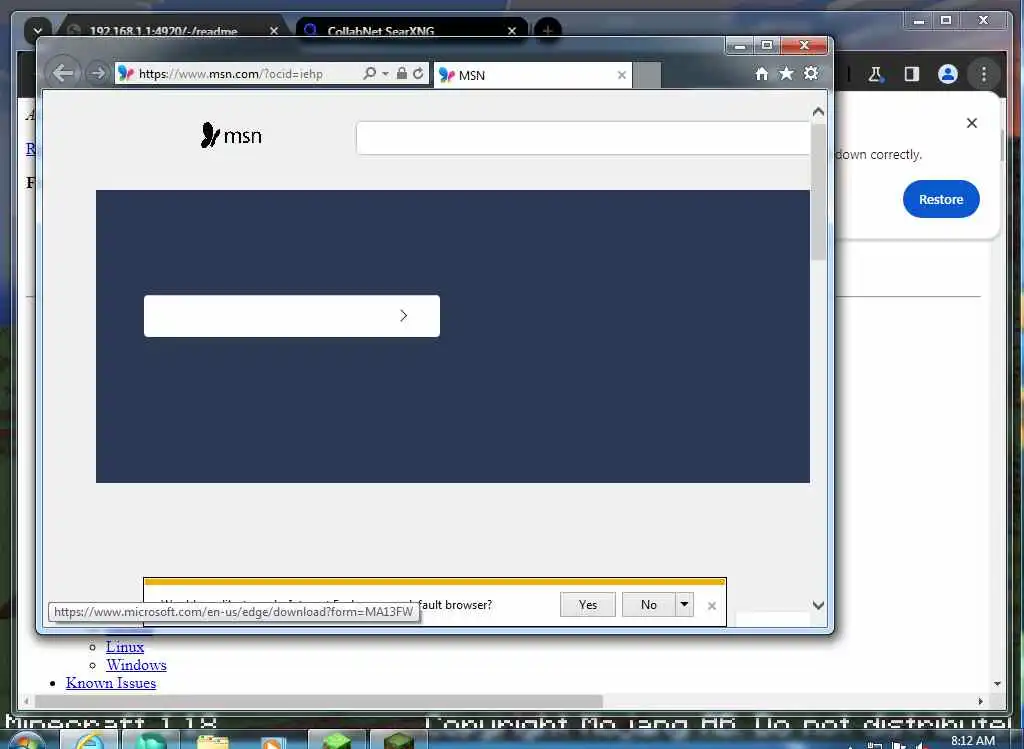Screen dimensions: 1024x749
Task: Open Chrome's three-dot menu
Action: [984, 74]
